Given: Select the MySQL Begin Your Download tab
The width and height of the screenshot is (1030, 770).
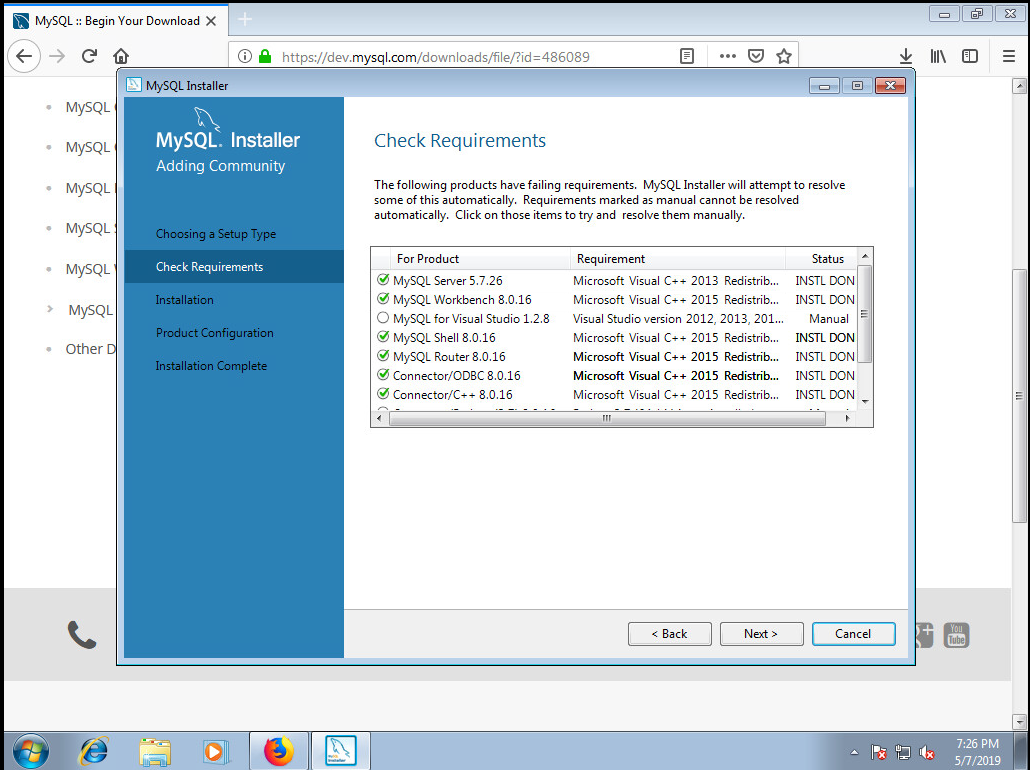Looking at the screenshot, I should (117, 21).
